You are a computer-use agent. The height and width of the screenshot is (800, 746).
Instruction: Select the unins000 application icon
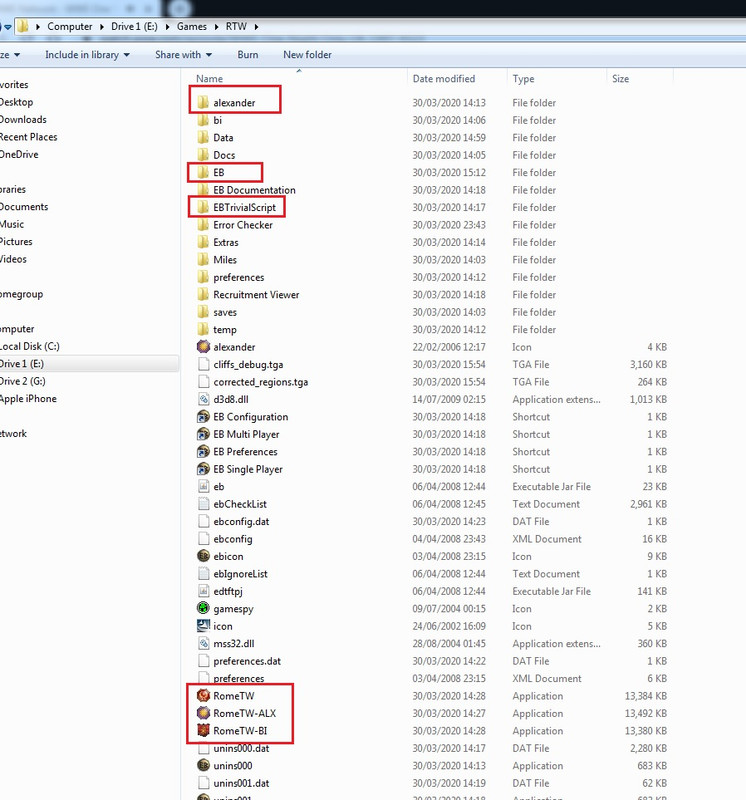click(203, 765)
